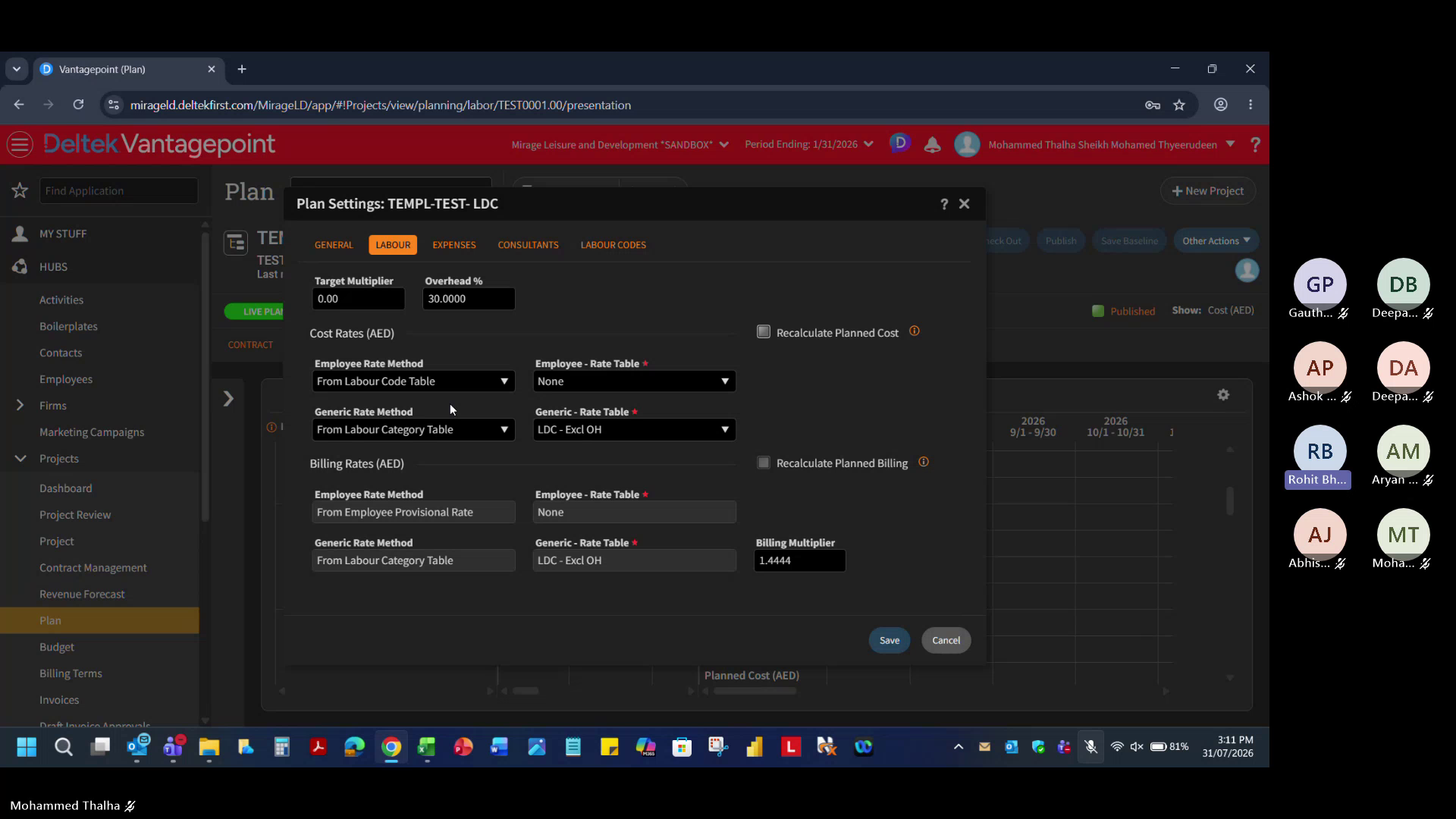The width and height of the screenshot is (1456, 819).
Task: Click the plan structure icon beside TEMPL title
Action: click(x=236, y=243)
